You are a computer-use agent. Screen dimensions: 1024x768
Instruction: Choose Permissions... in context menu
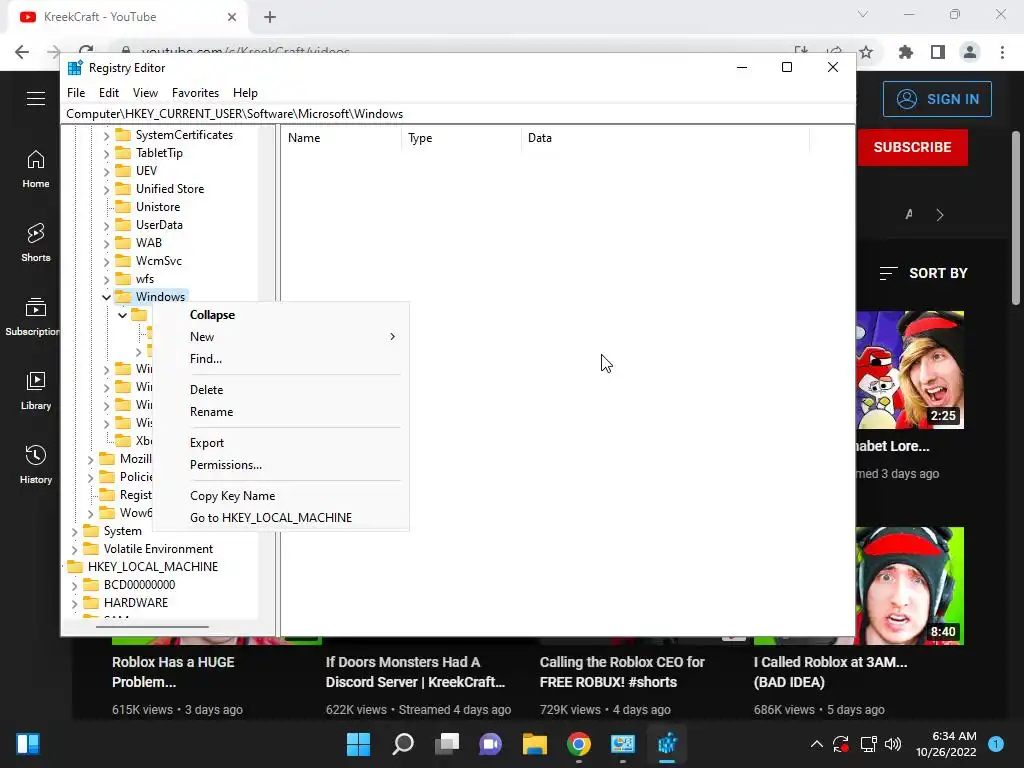click(281, 465)
